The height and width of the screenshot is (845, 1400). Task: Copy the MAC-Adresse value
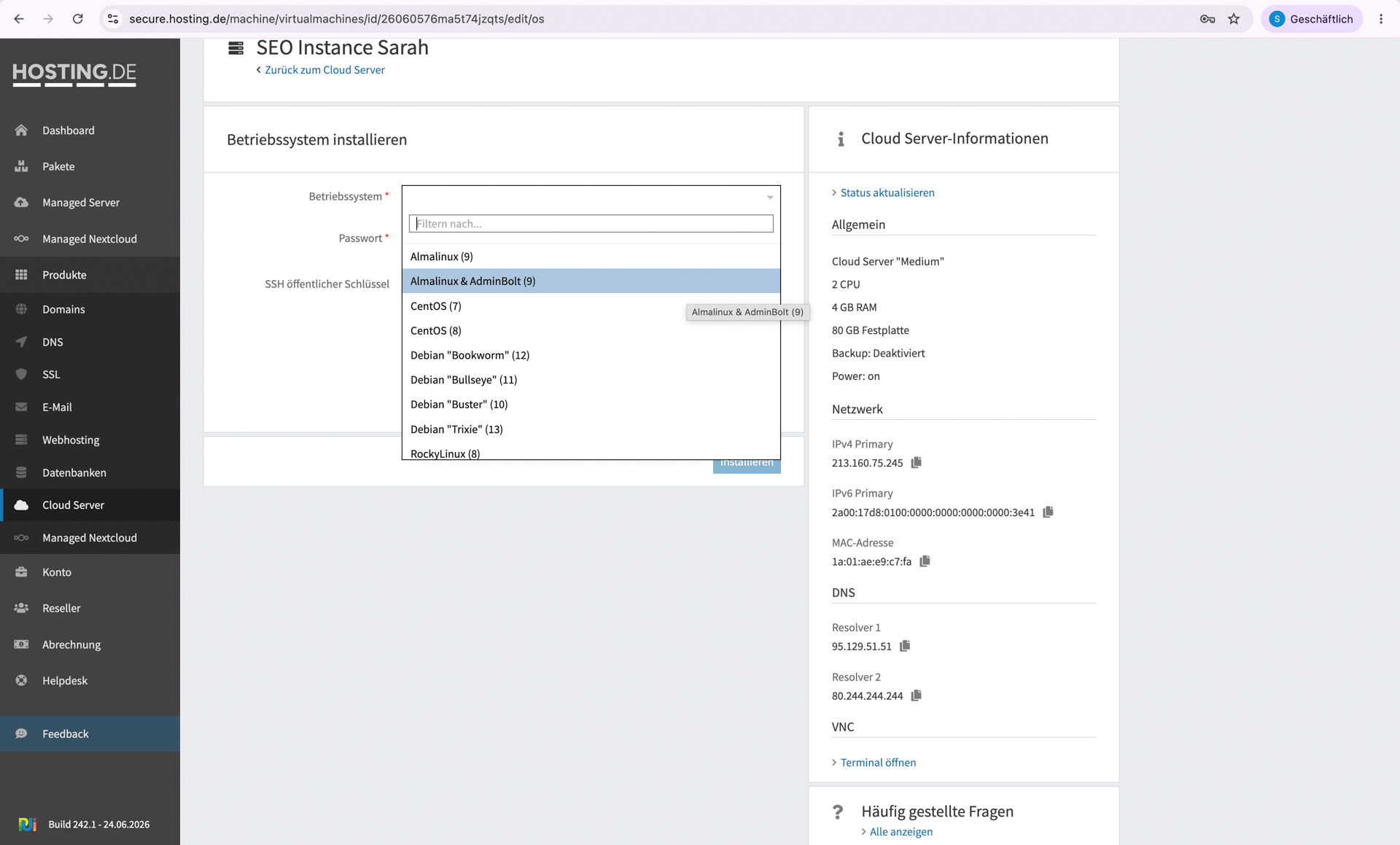pos(925,561)
